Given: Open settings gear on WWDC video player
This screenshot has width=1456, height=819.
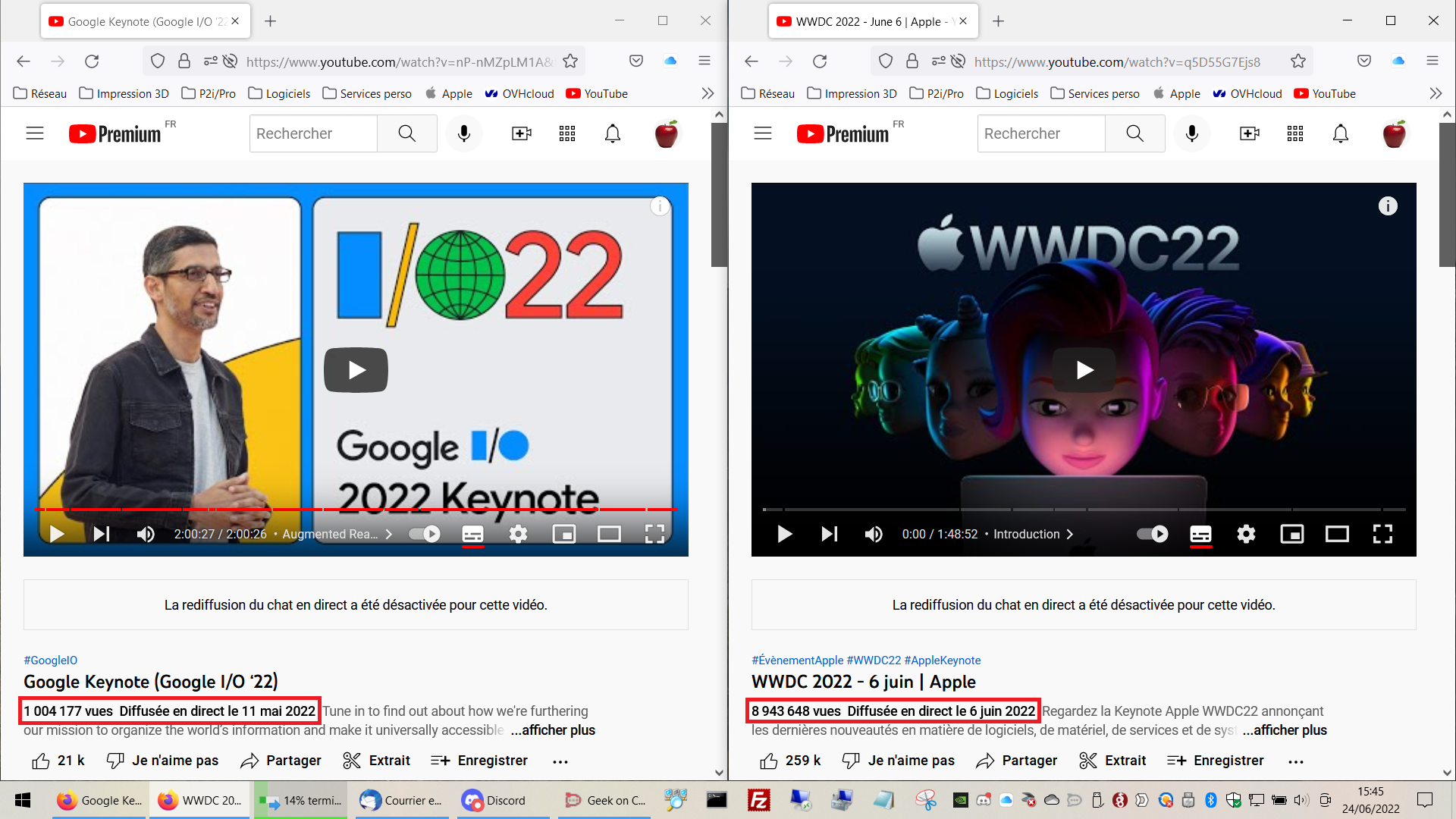Looking at the screenshot, I should [x=1246, y=534].
